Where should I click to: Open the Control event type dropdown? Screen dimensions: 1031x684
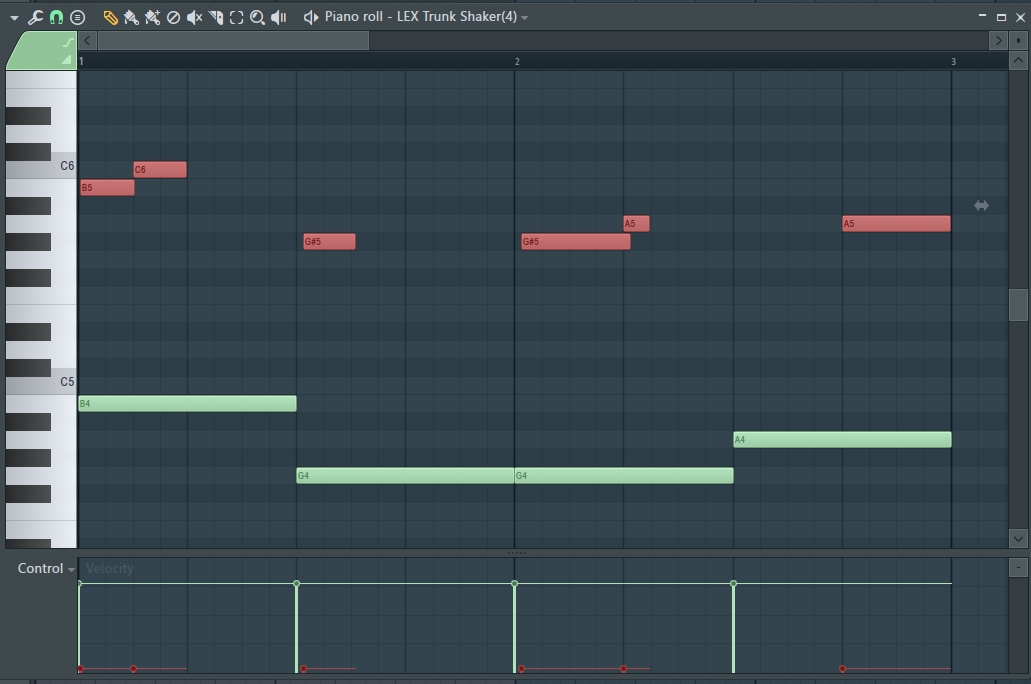pos(46,569)
